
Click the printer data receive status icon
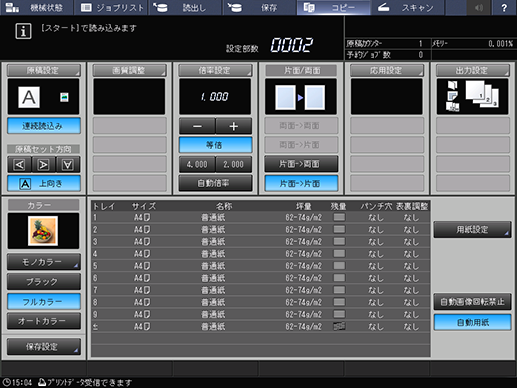42,382
